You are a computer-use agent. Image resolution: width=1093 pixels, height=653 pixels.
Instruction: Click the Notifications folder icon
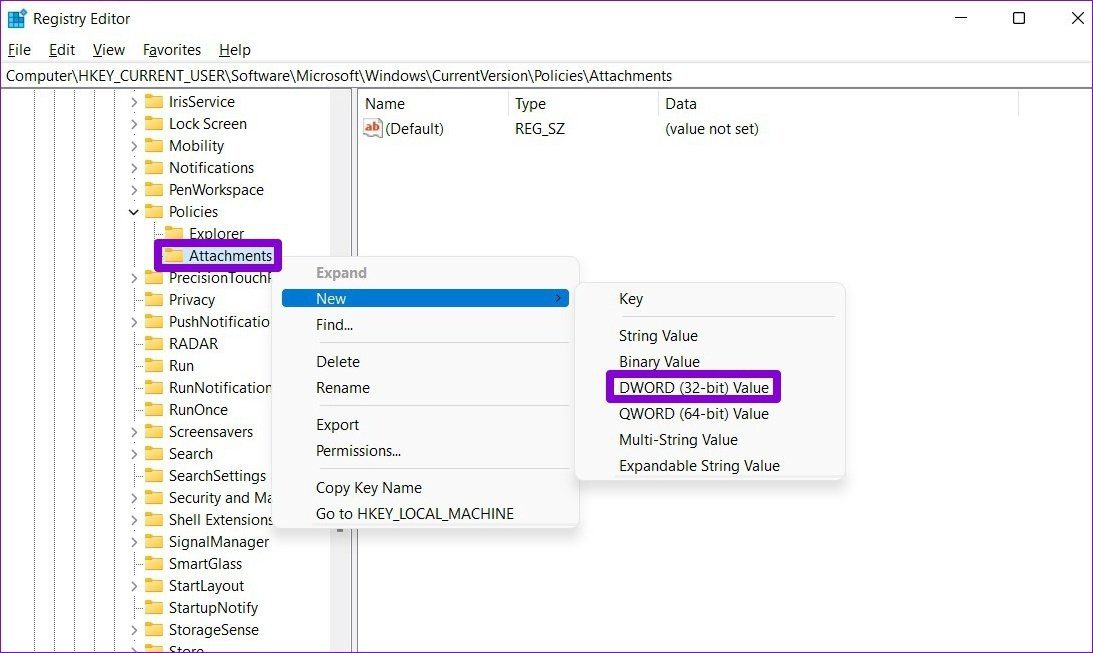pyautogui.click(x=153, y=168)
